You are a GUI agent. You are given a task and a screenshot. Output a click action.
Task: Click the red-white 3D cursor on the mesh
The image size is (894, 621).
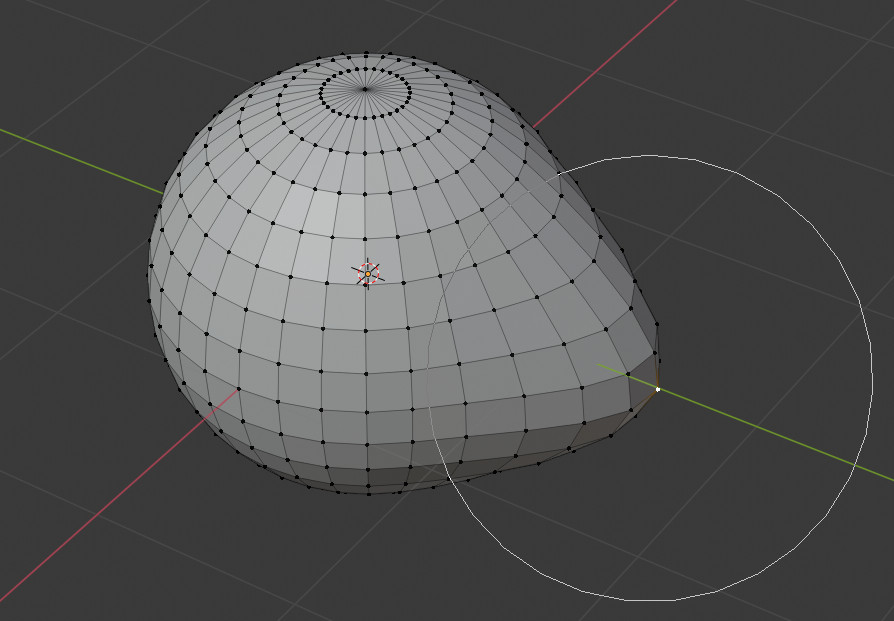tap(368, 274)
